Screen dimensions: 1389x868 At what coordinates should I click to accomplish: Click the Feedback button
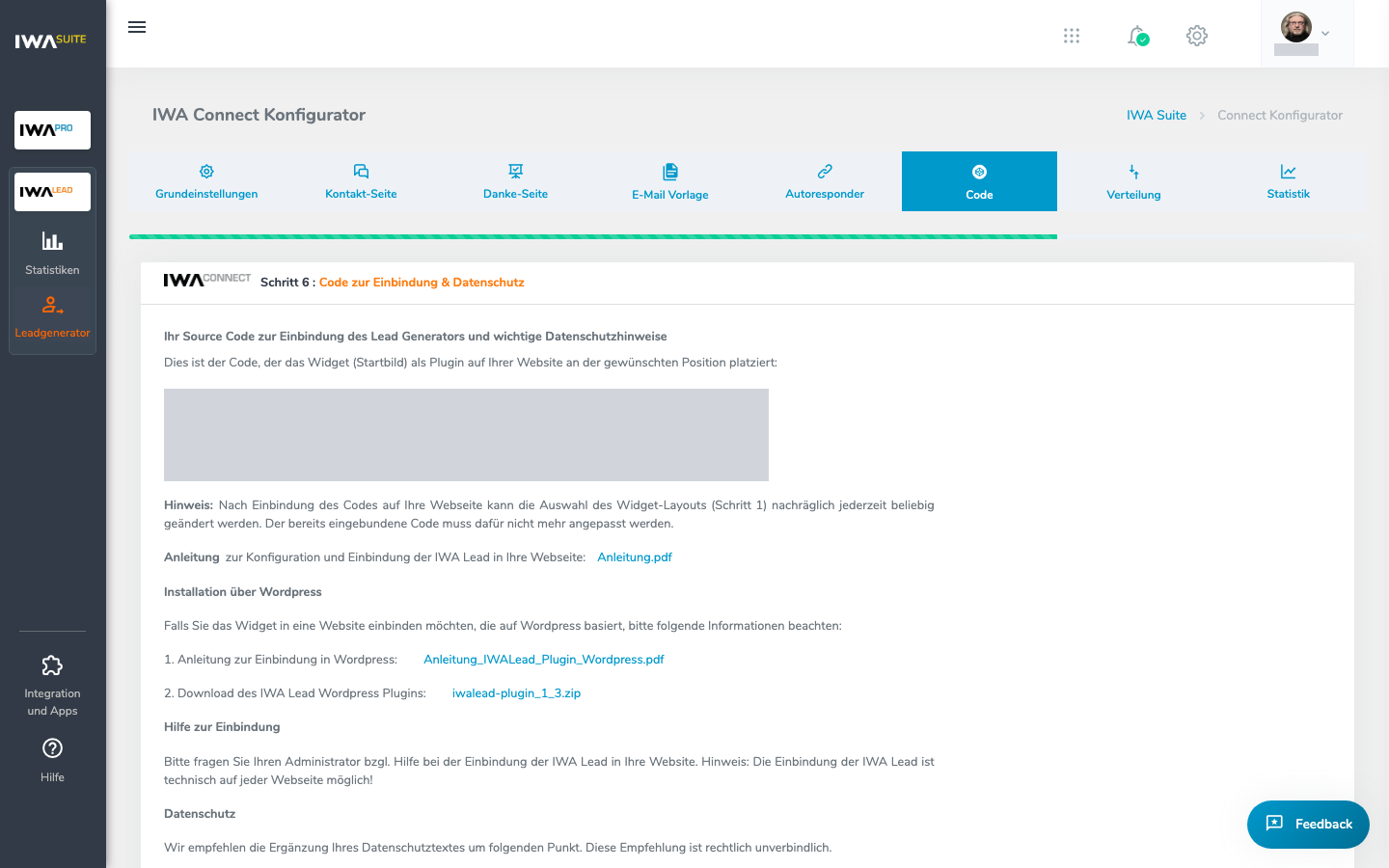point(1308,825)
